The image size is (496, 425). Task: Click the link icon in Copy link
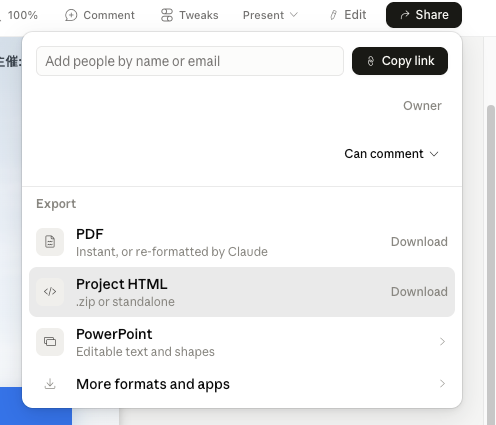point(371,61)
